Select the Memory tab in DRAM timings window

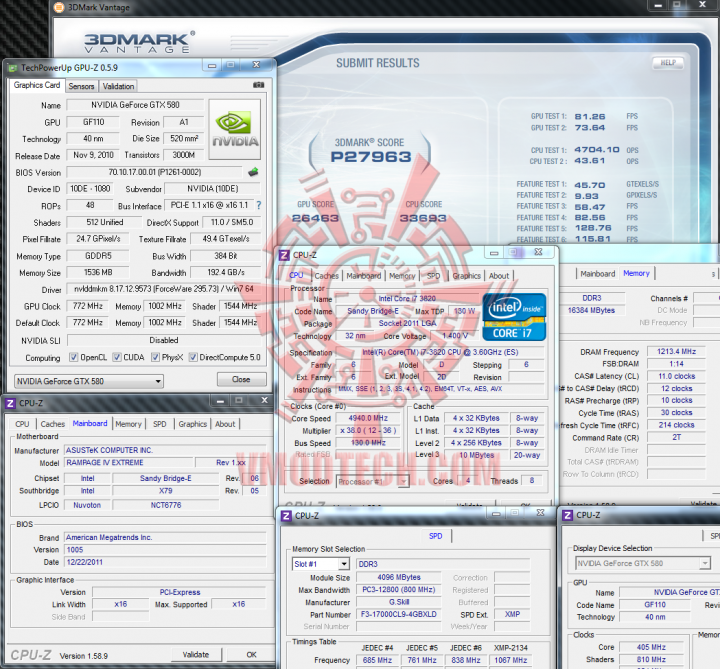coord(636,273)
